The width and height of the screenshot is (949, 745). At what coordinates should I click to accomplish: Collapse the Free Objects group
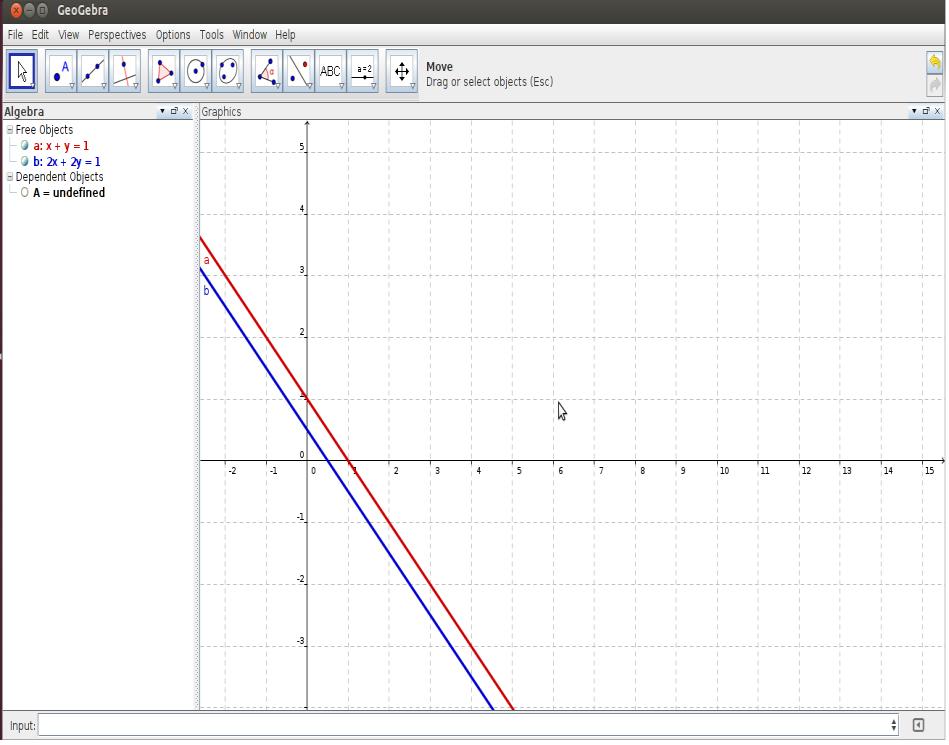10,130
